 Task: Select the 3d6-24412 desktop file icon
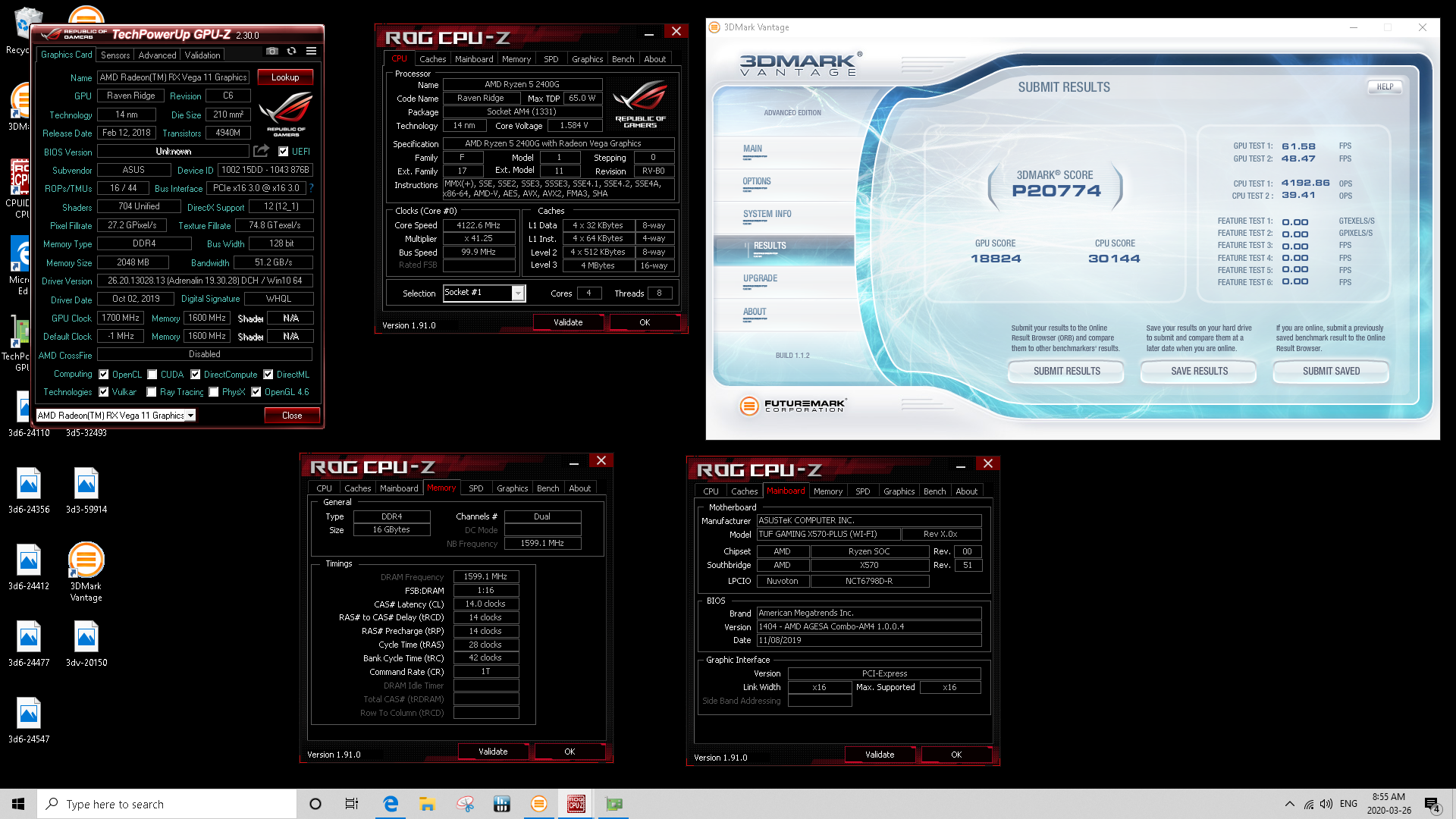tap(29, 567)
